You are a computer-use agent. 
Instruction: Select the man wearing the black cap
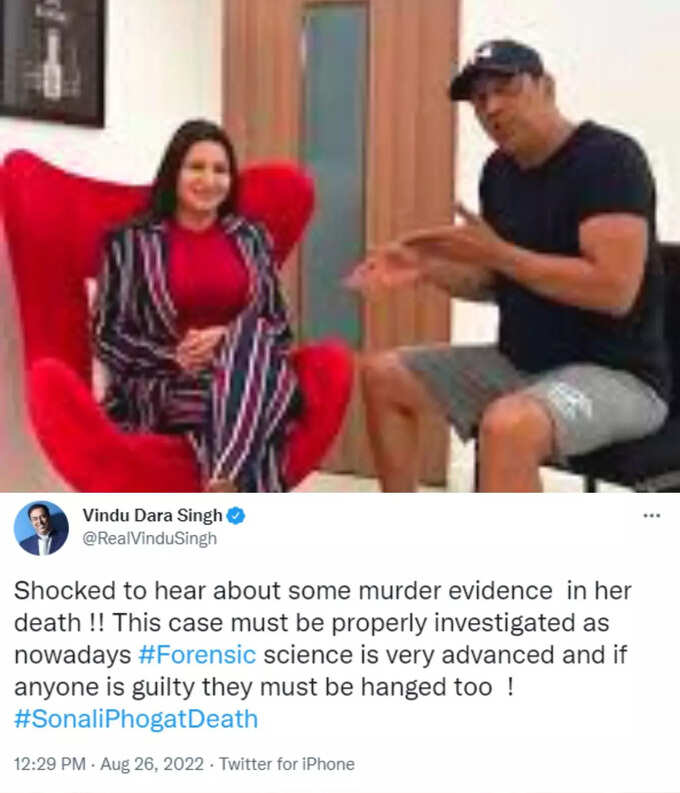pos(516,263)
